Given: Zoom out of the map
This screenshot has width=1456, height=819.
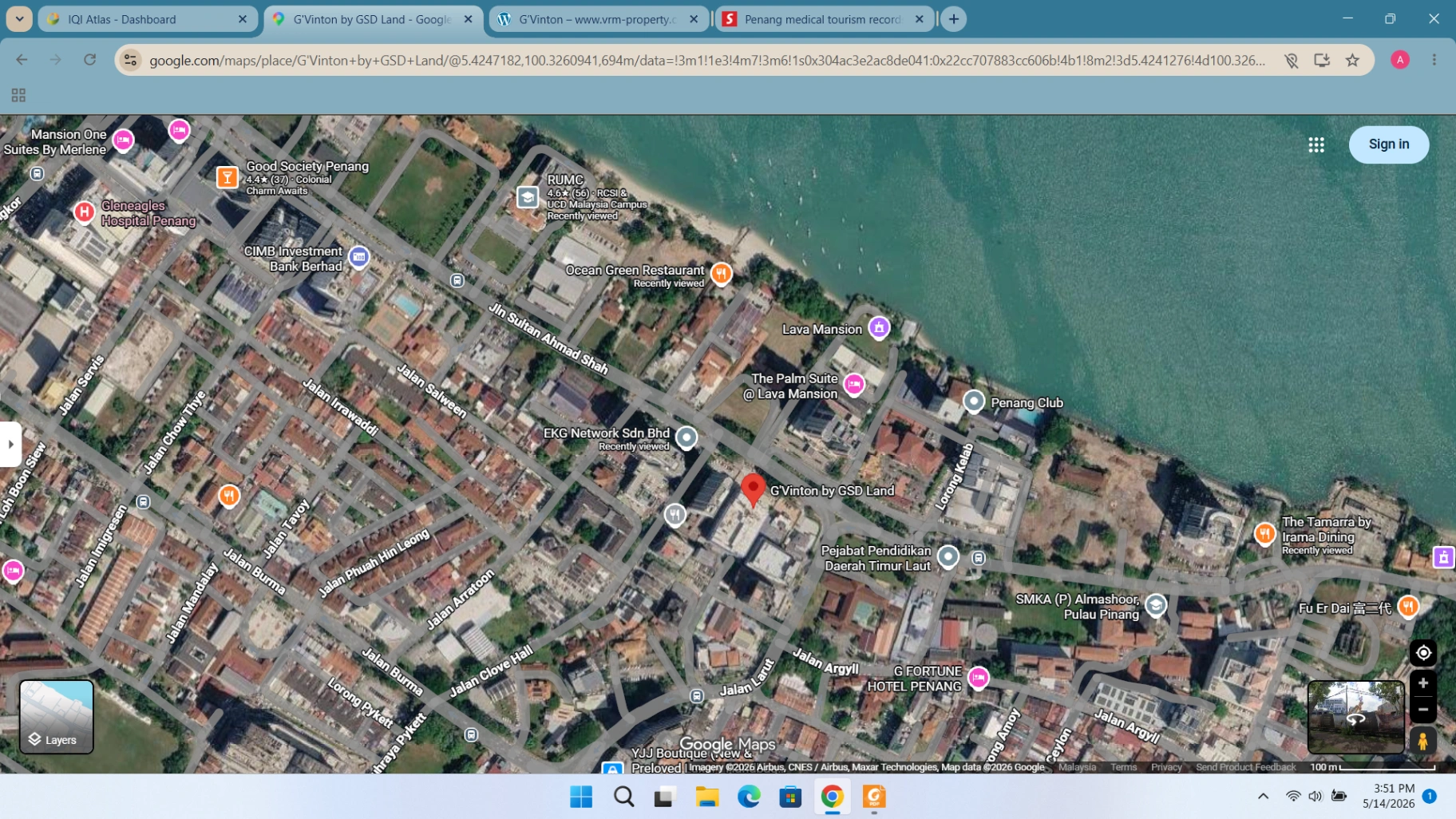Looking at the screenshot, I should pyautogui.click(x=1423, y=709).
